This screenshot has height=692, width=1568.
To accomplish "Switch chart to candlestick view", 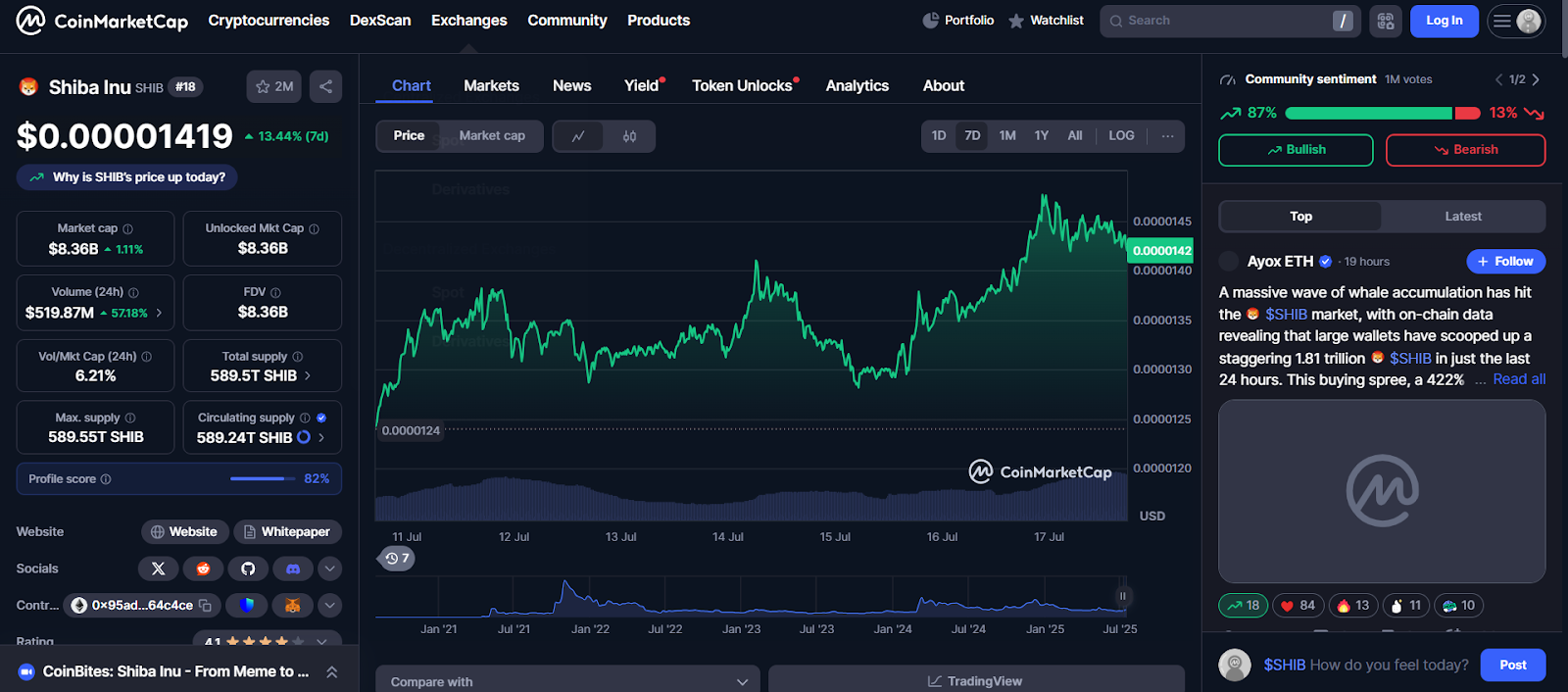I will 629,136.
